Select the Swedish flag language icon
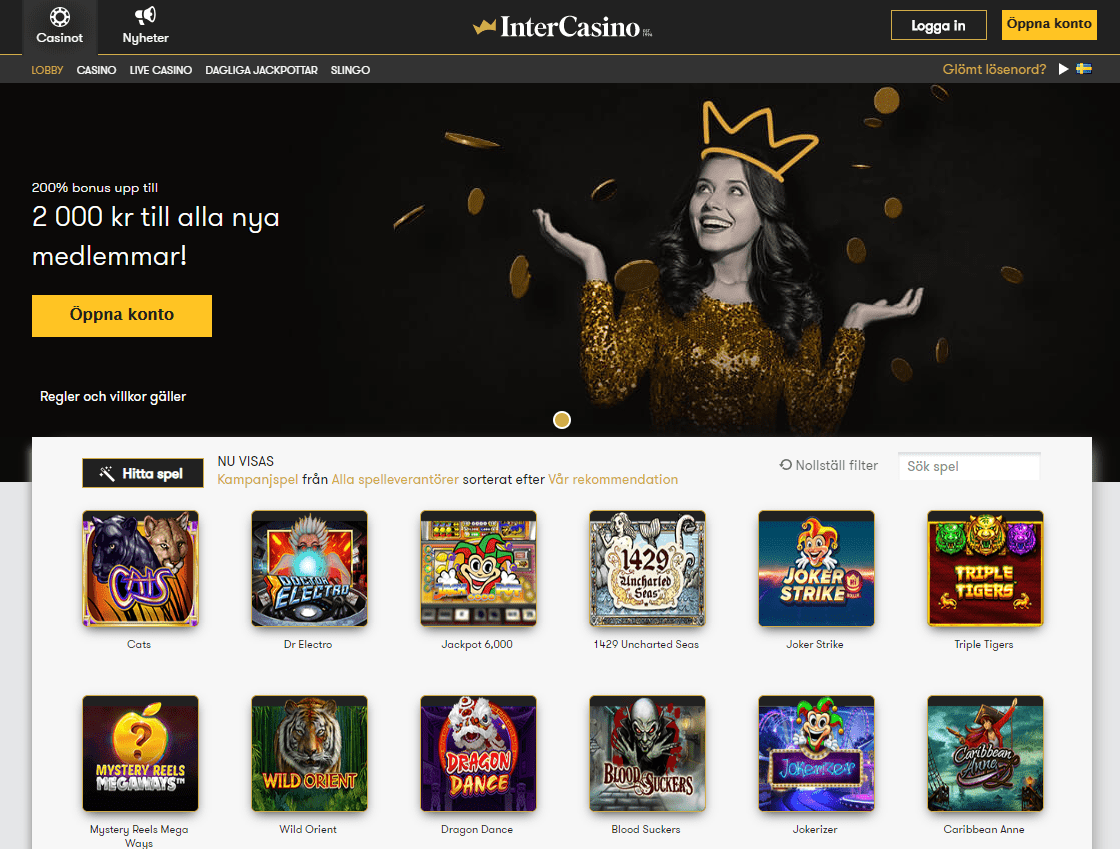Image resolution: width=1120 pixels, height=849 pixels. click(x=1084, y=69)
